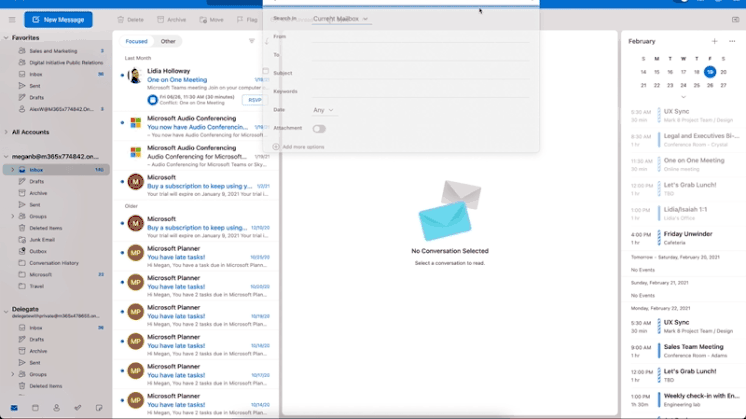746x419 pixels.
Task: Open calendar pane more options ellipsis
Action: pyautogui.click(x=732, y=41)
